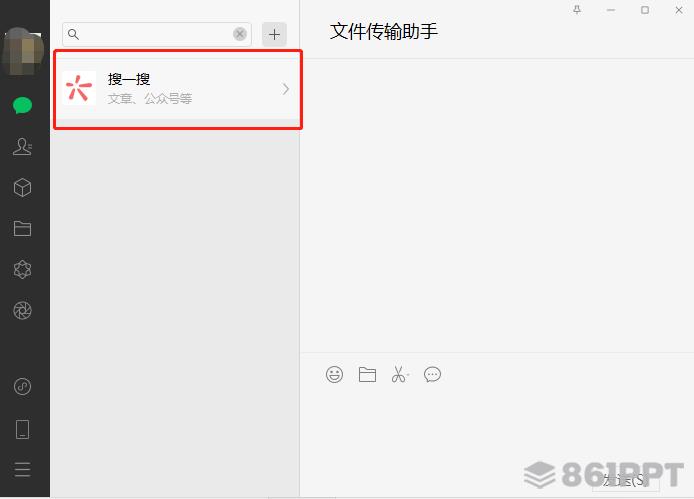
Task: Open the hexagon flower sidebar icon
Action: pyautogui.click(x=22, y=269)
